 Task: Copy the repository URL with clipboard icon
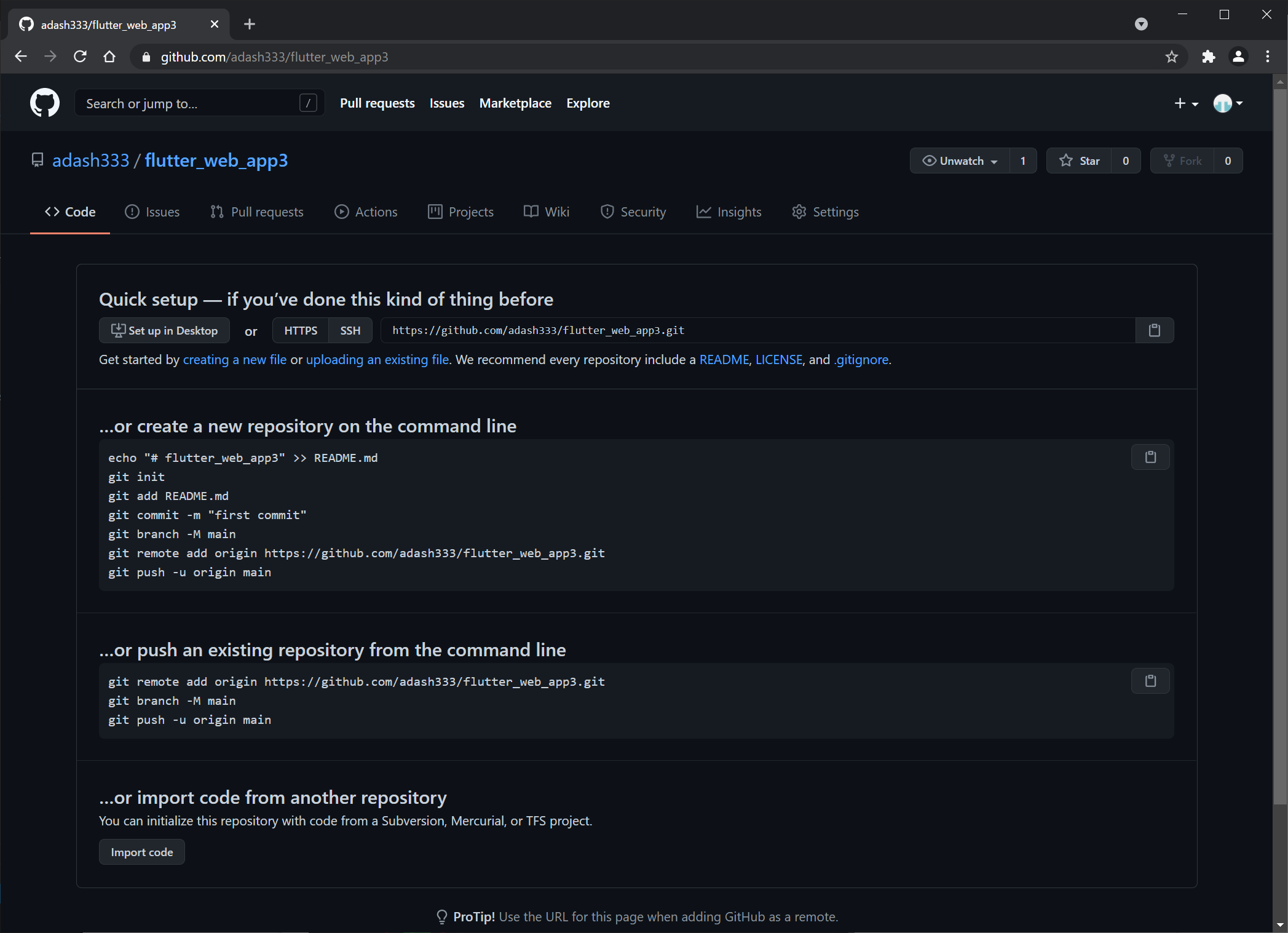pyautogui.click(x=1154, y=330)
